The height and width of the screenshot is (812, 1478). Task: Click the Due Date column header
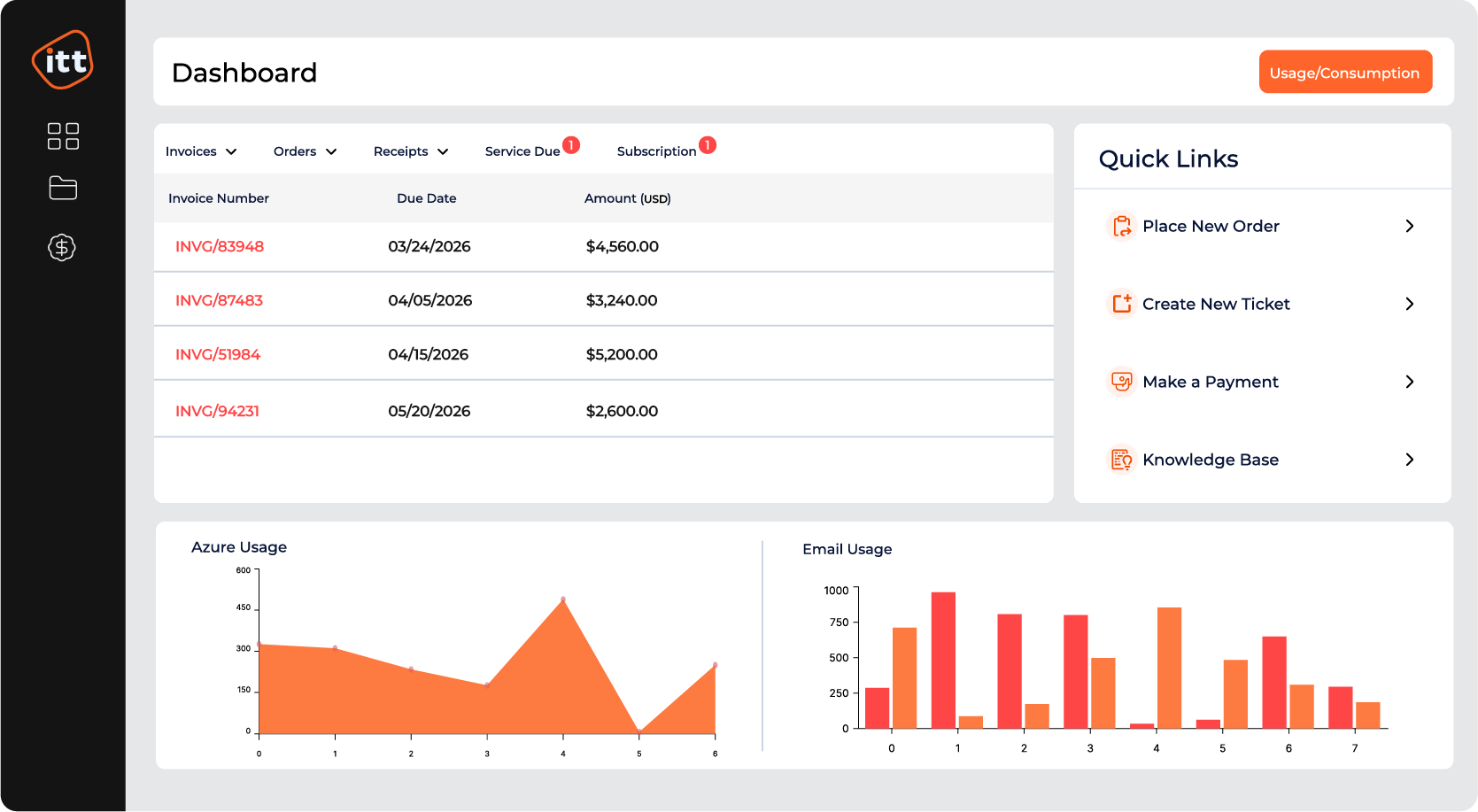pyautogui.click(x=427, y=198)
